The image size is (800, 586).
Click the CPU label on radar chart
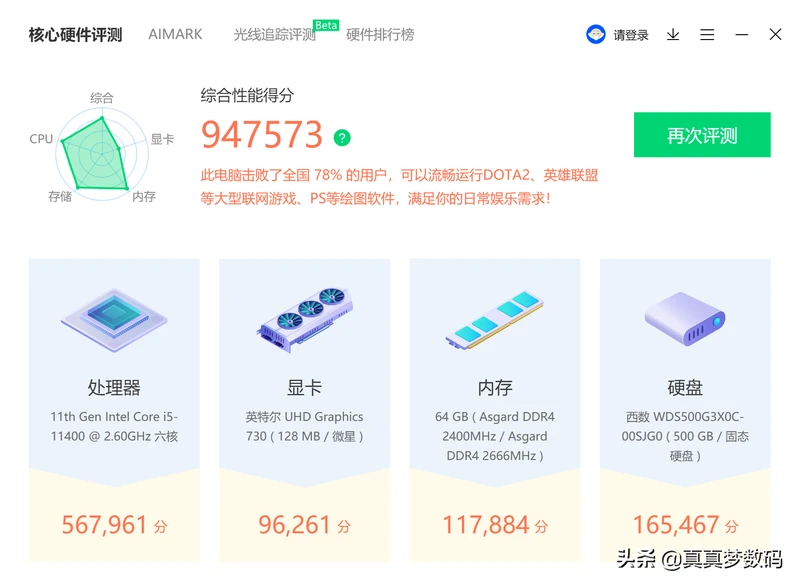click(41, 139)
